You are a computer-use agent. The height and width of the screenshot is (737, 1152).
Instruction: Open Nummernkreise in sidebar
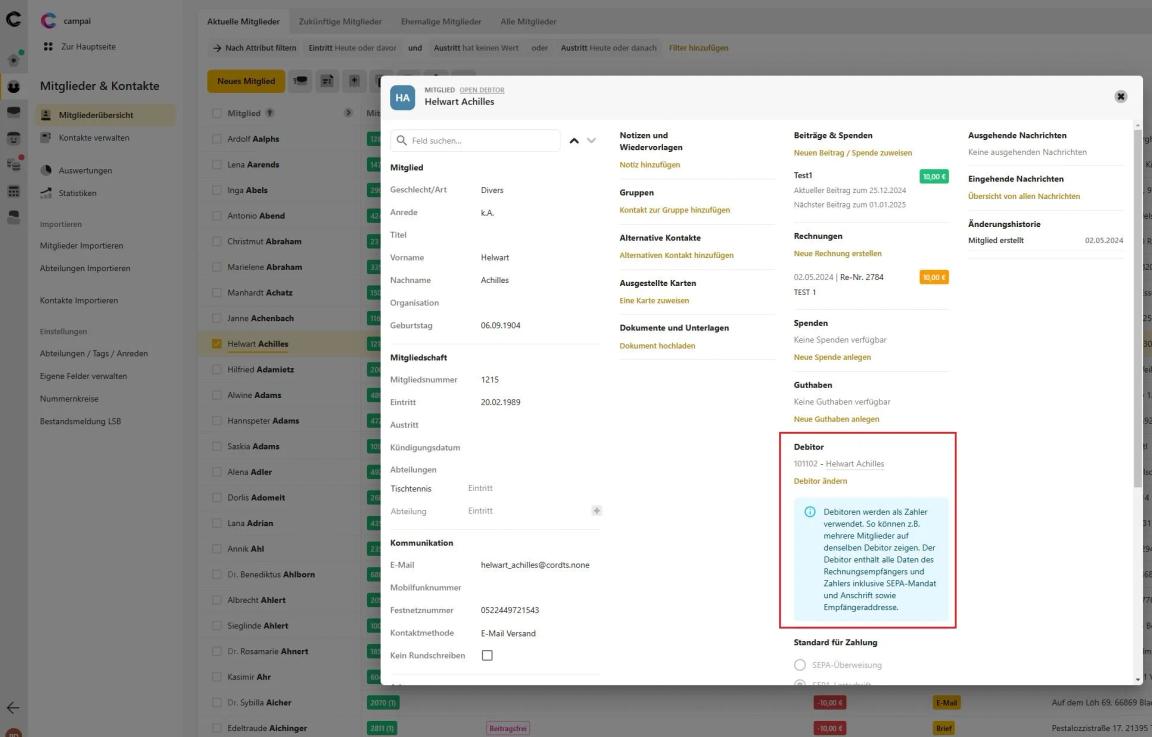coord(69,398)
